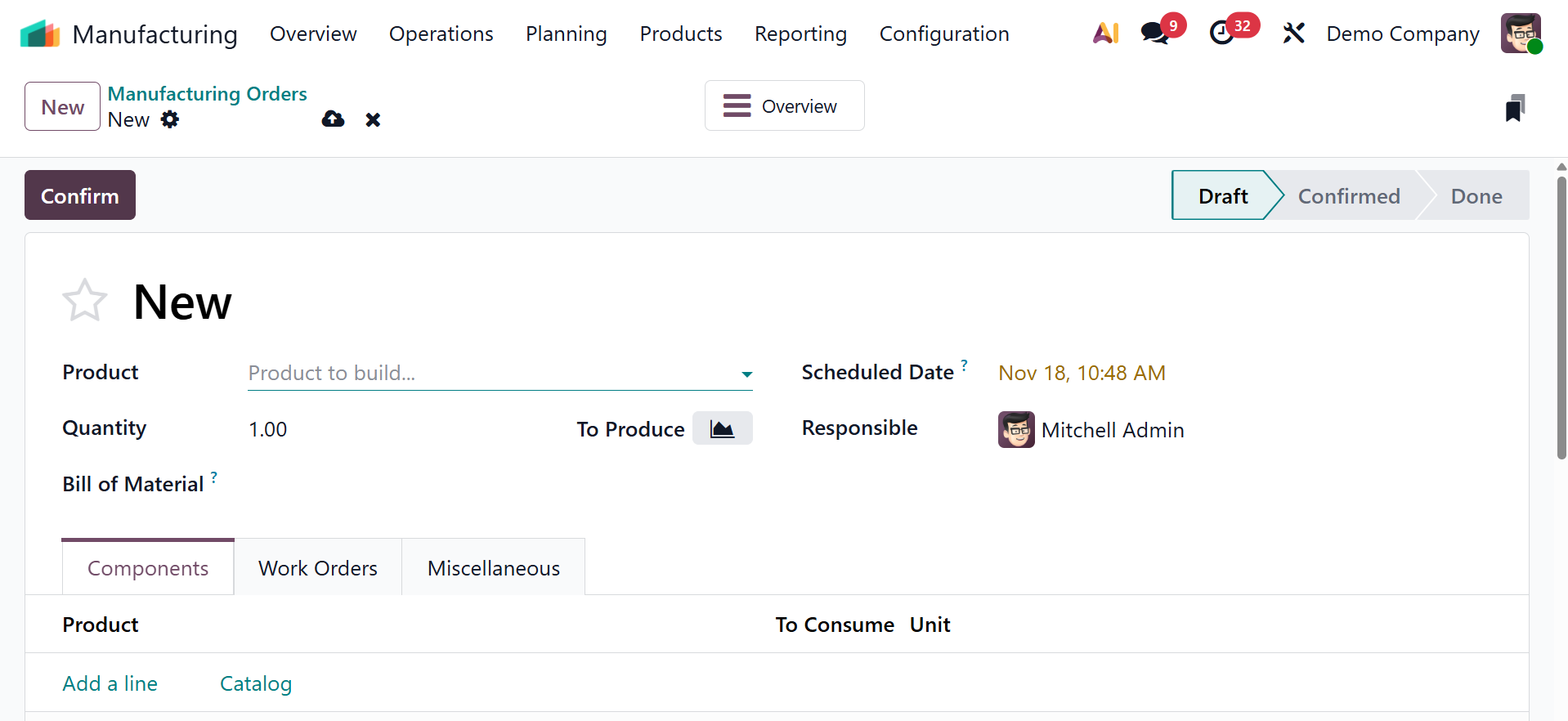1568x721 pixels.
Task: Click the wrench and screwdriver tools icon
Action: tap(1293, 34)
